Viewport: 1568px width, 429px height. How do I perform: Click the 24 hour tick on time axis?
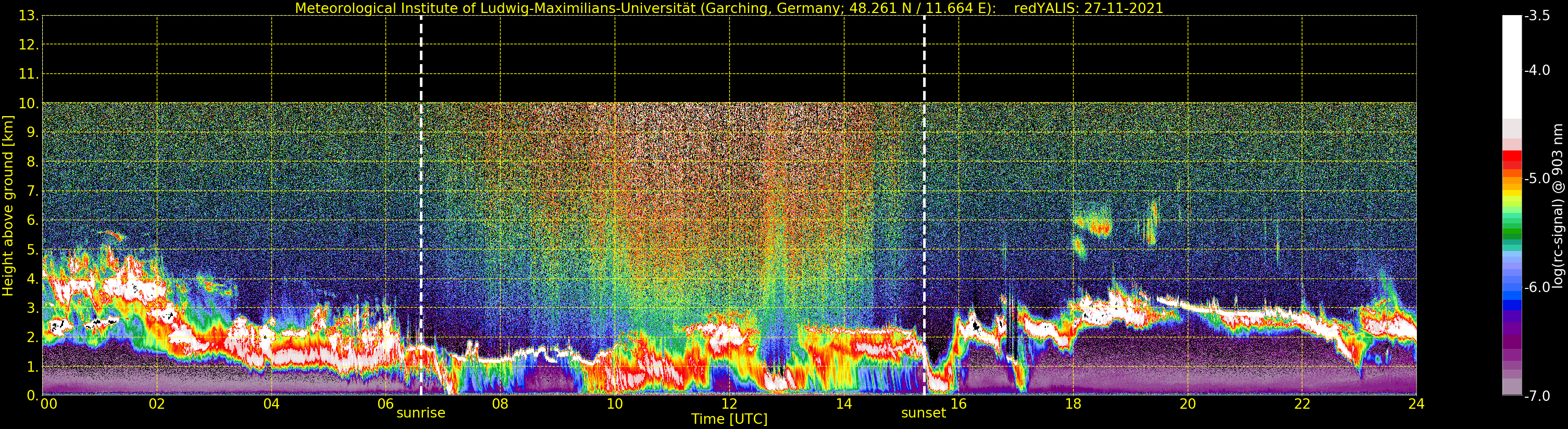click(1416, 404)
